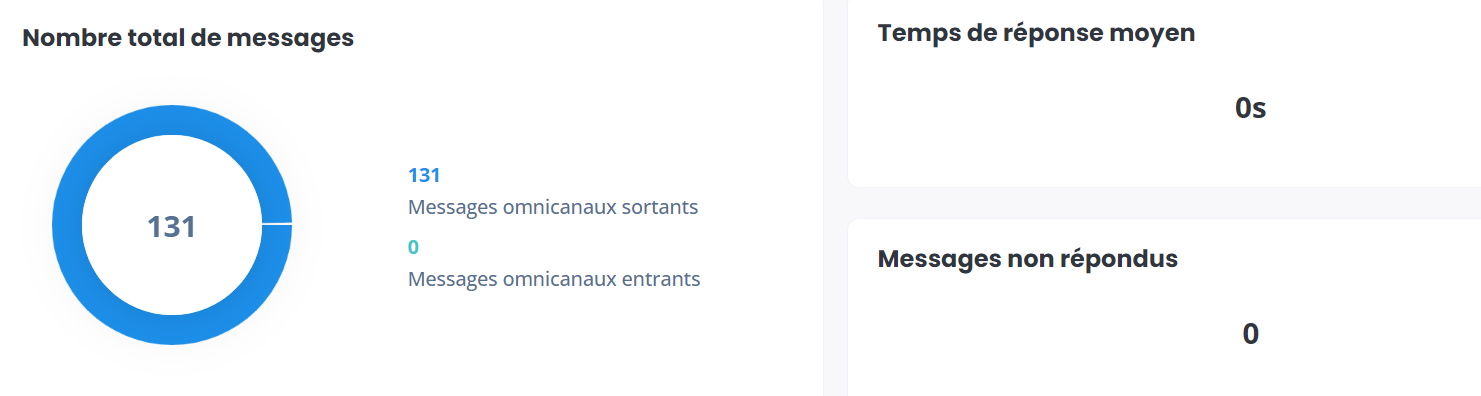The height and width of the screenshot is (396, 1481).
Task: Select the 'Messages omnicanaux sortants' legend label
Action: click(553, 208)
